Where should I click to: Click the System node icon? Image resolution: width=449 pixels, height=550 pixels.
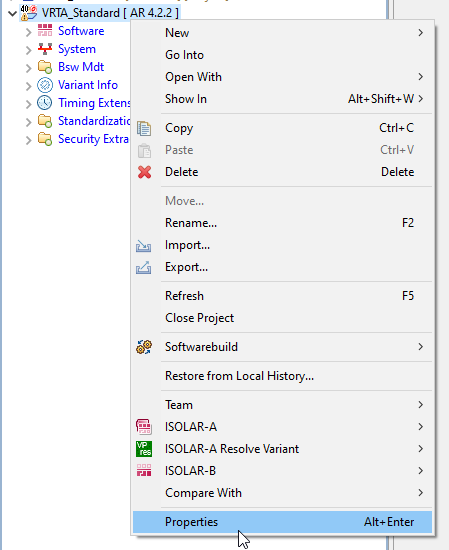click(x=45, y=49)
